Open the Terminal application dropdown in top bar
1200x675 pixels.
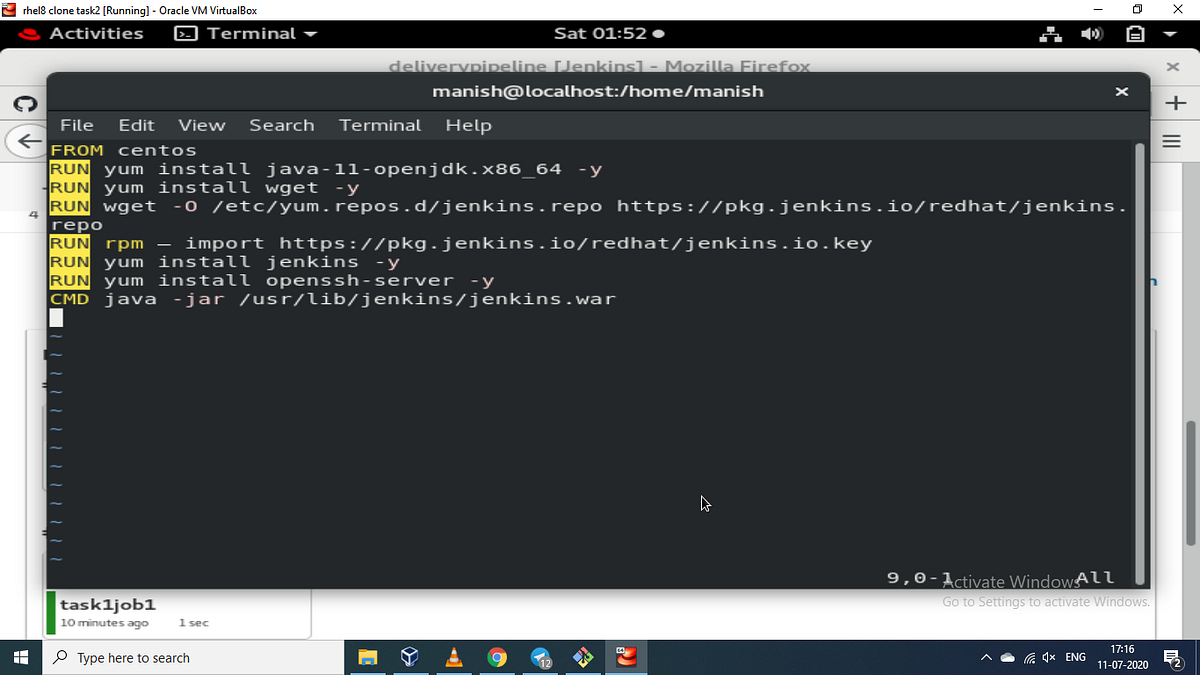coord(245,33)
